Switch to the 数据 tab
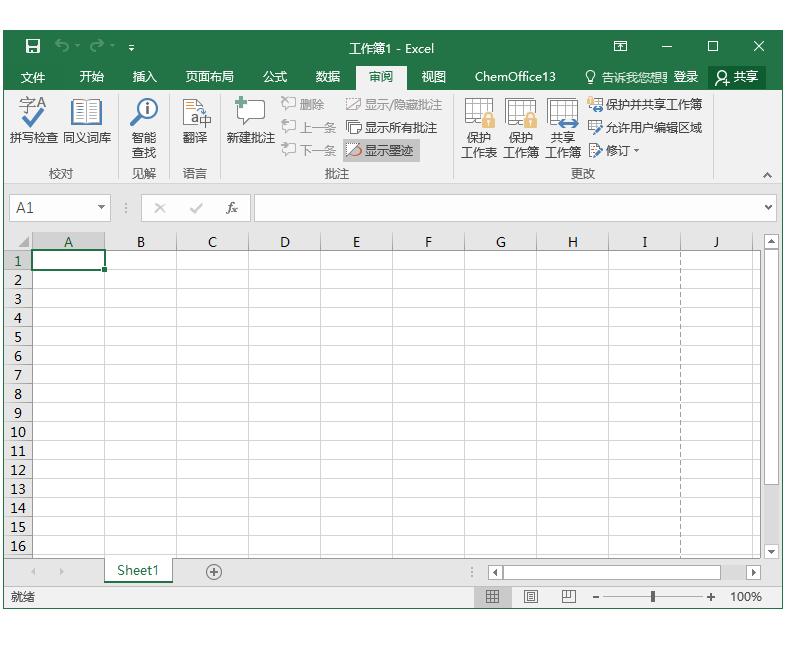The width and height of the screenshot is (787, 645). (x=328, y=77)
